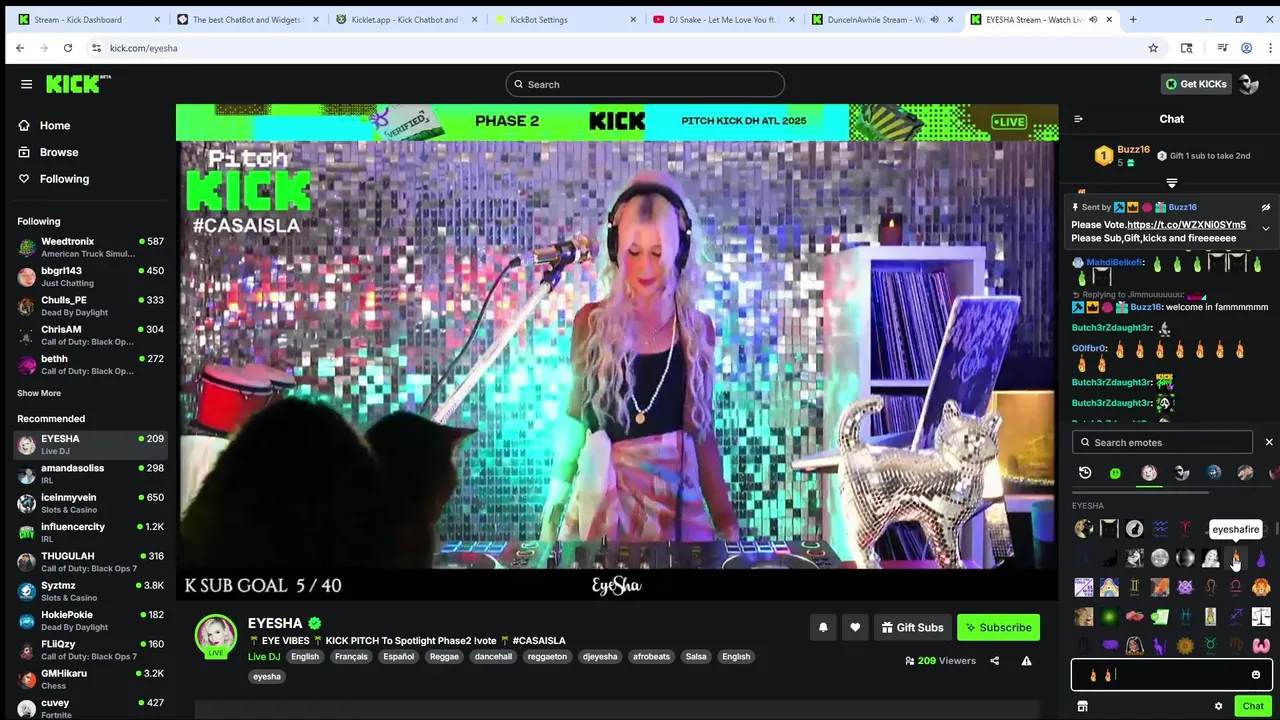Collapse the chat panel with arrow icon
1280x720 pixels.
[x=1078, y=119]
